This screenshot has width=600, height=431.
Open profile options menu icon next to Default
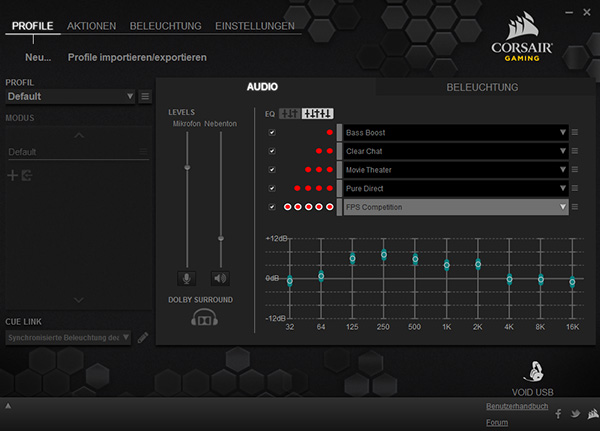[145, 96]
